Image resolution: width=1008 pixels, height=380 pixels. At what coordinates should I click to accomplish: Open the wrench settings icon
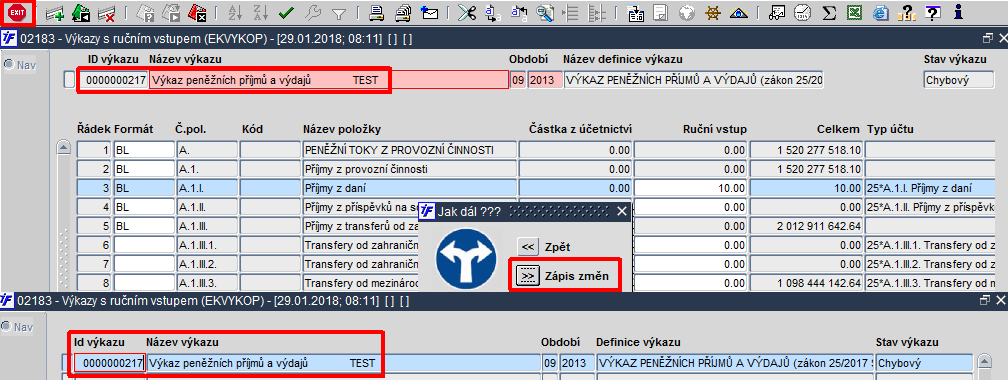312,12
